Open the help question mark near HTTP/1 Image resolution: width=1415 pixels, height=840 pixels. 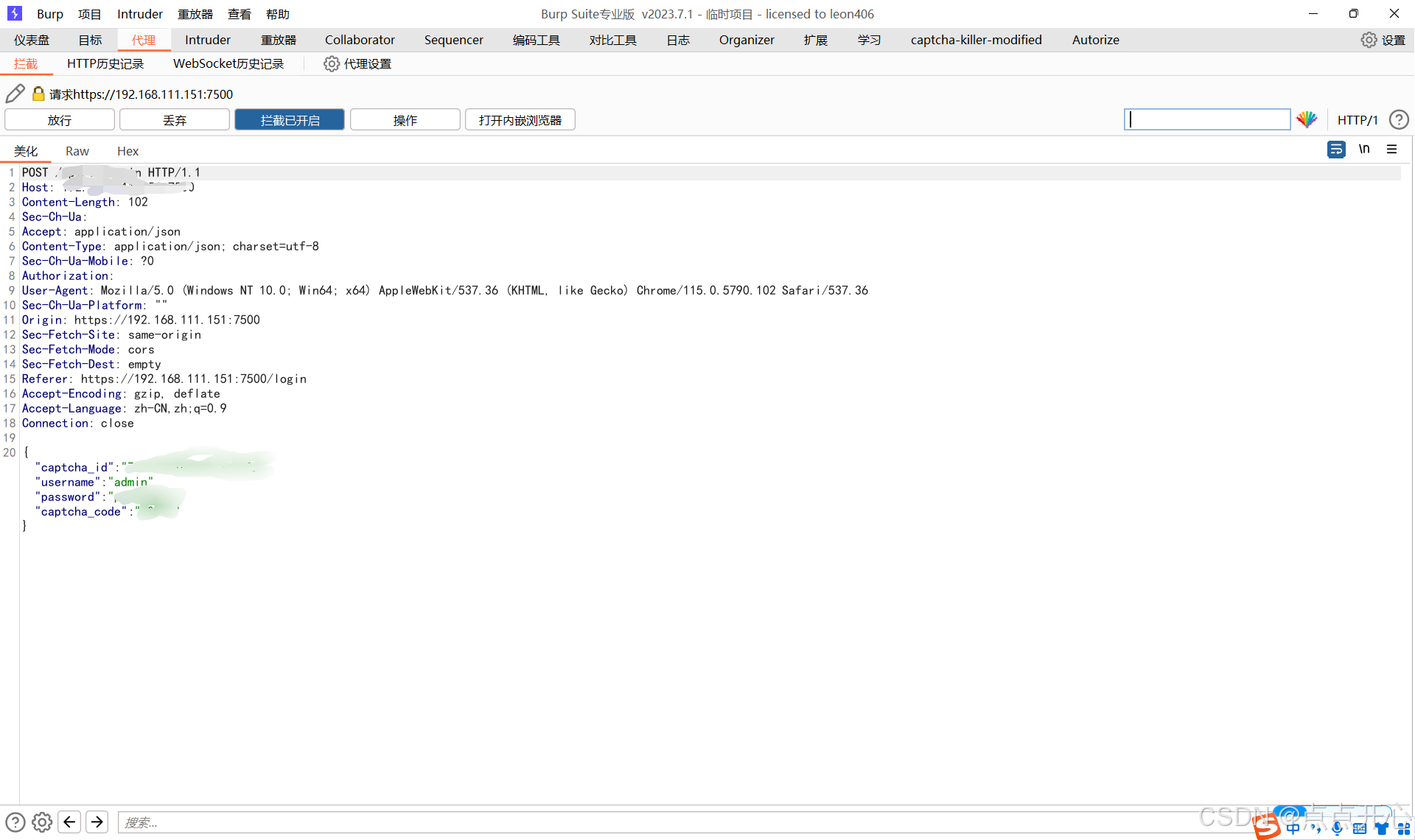click(1399, 119)
